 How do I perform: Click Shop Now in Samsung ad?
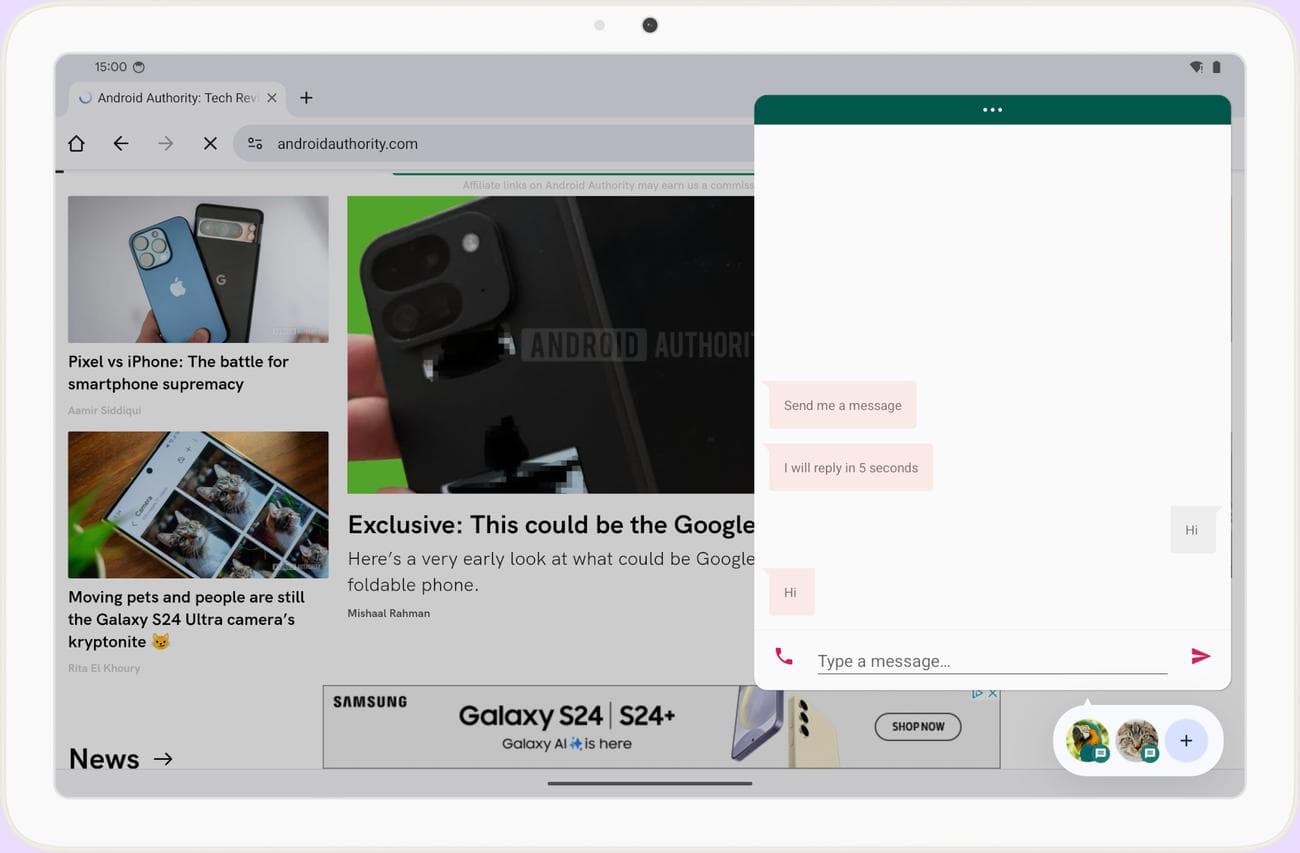pyautogui.click(x=917, y=727)
